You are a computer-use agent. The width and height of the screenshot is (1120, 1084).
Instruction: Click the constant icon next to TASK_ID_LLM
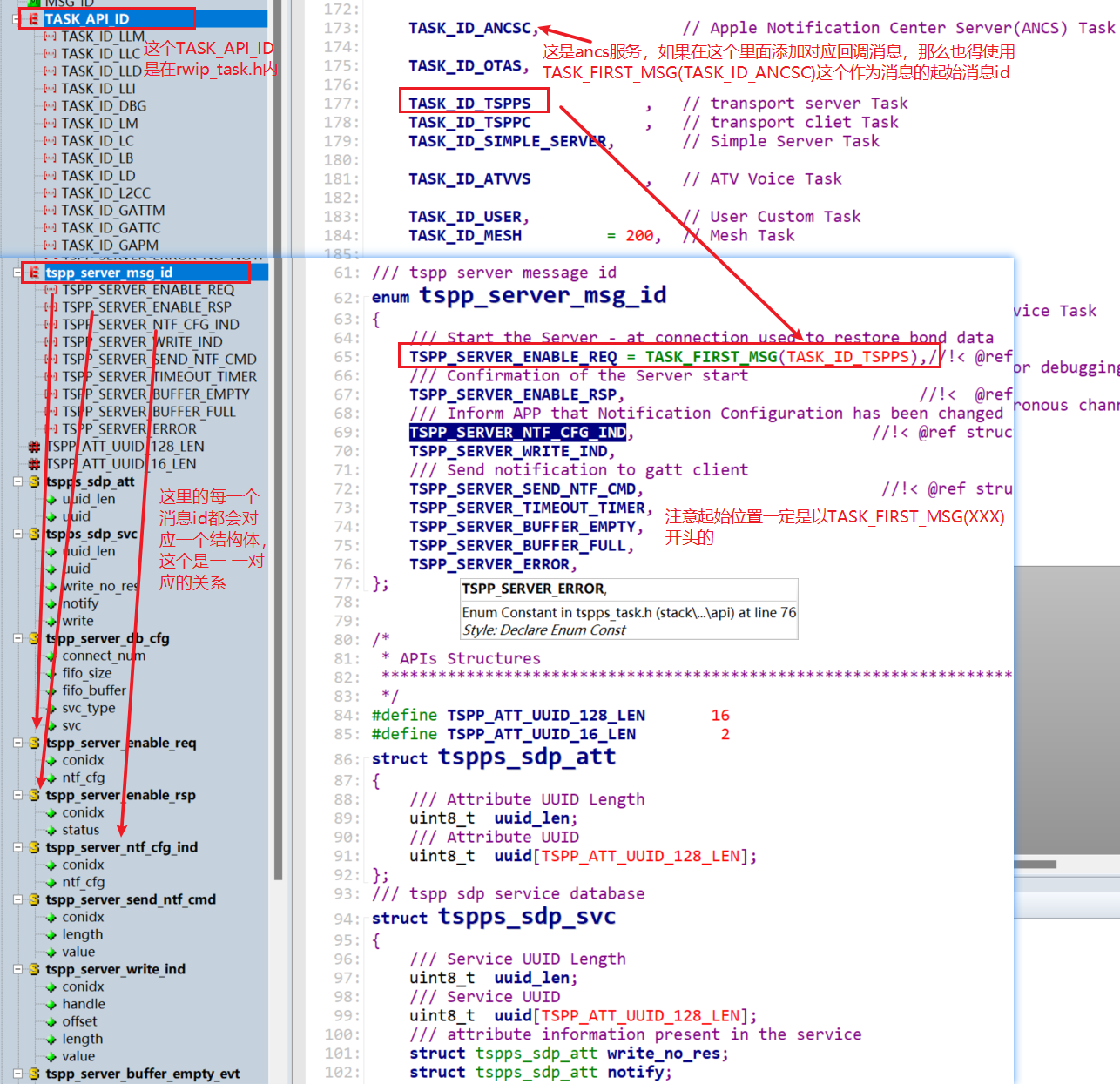[x=50, y=37]
